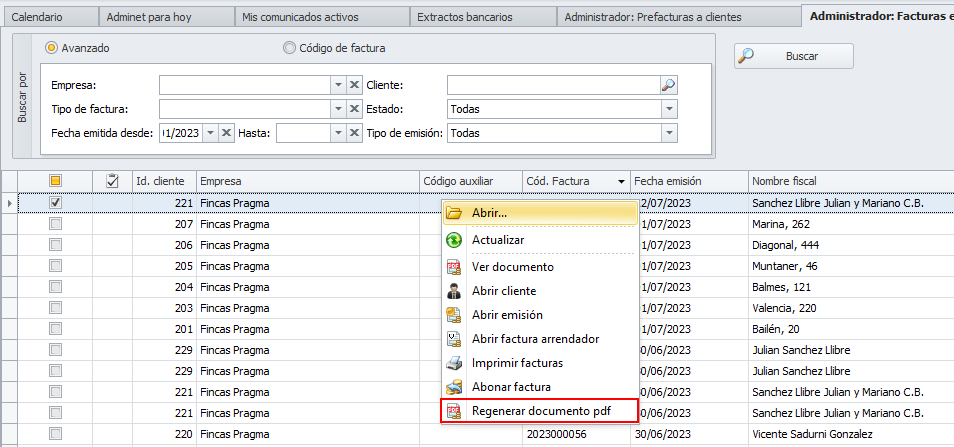Image resolution: width=954 pixels, height=447 pixels.
Task: Open the Fecha emitida desde date picker
Action: pos(210,133)
